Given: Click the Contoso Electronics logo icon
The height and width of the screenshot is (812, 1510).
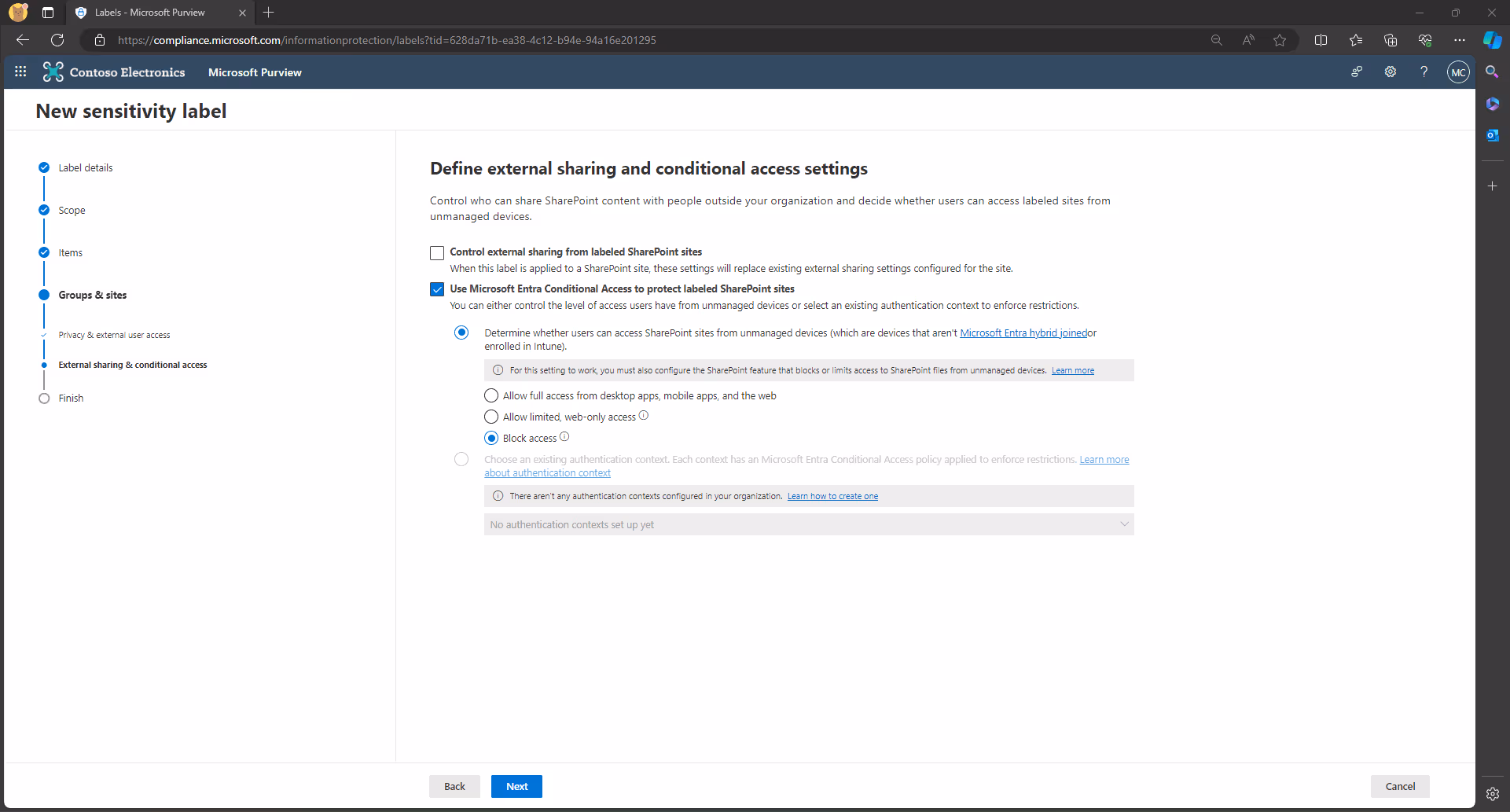Looking at the screenshot, I should [x=53, y=72].
